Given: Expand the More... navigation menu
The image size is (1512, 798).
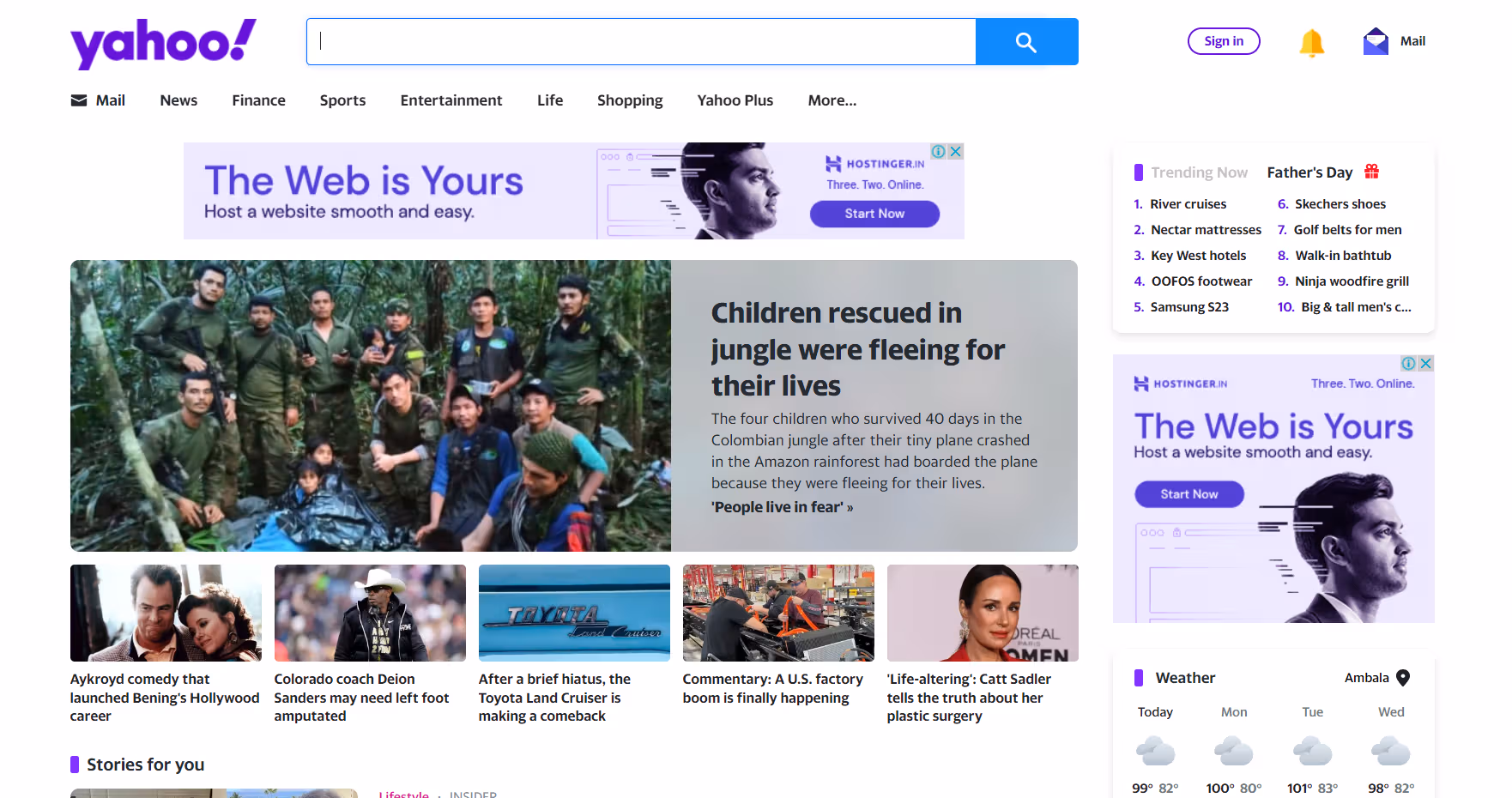Looking at the screenshot, I should coord(832,100).
